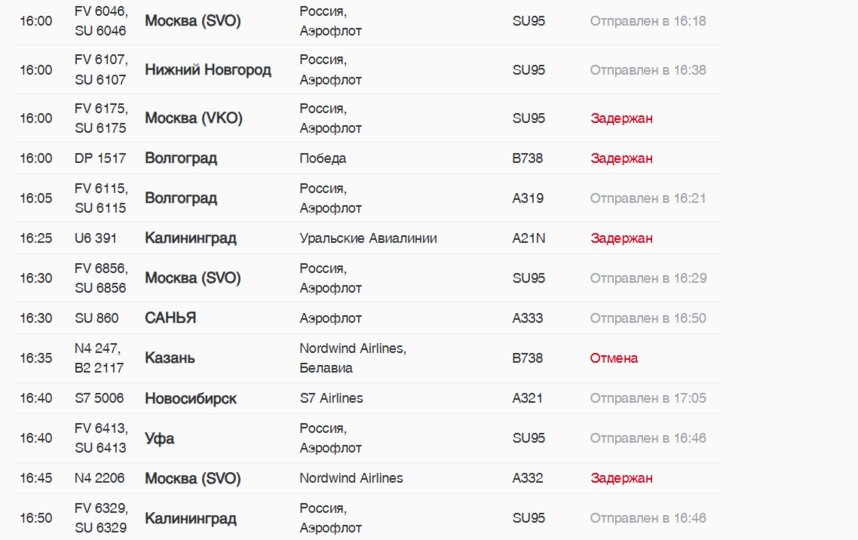Click Отправлен в 16:50 status
The image size is (858, 540).
point(648,318)
